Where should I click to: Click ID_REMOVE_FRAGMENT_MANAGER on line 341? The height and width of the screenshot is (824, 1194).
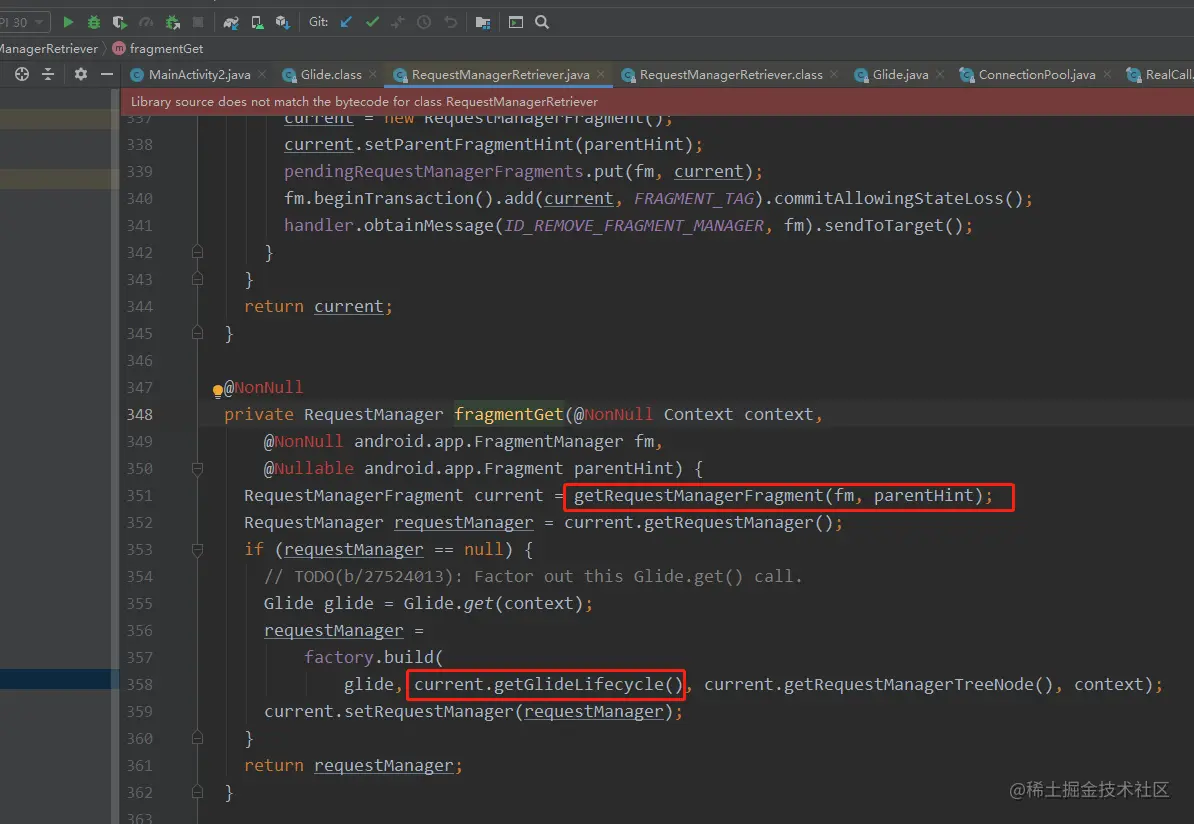(634, 225)
